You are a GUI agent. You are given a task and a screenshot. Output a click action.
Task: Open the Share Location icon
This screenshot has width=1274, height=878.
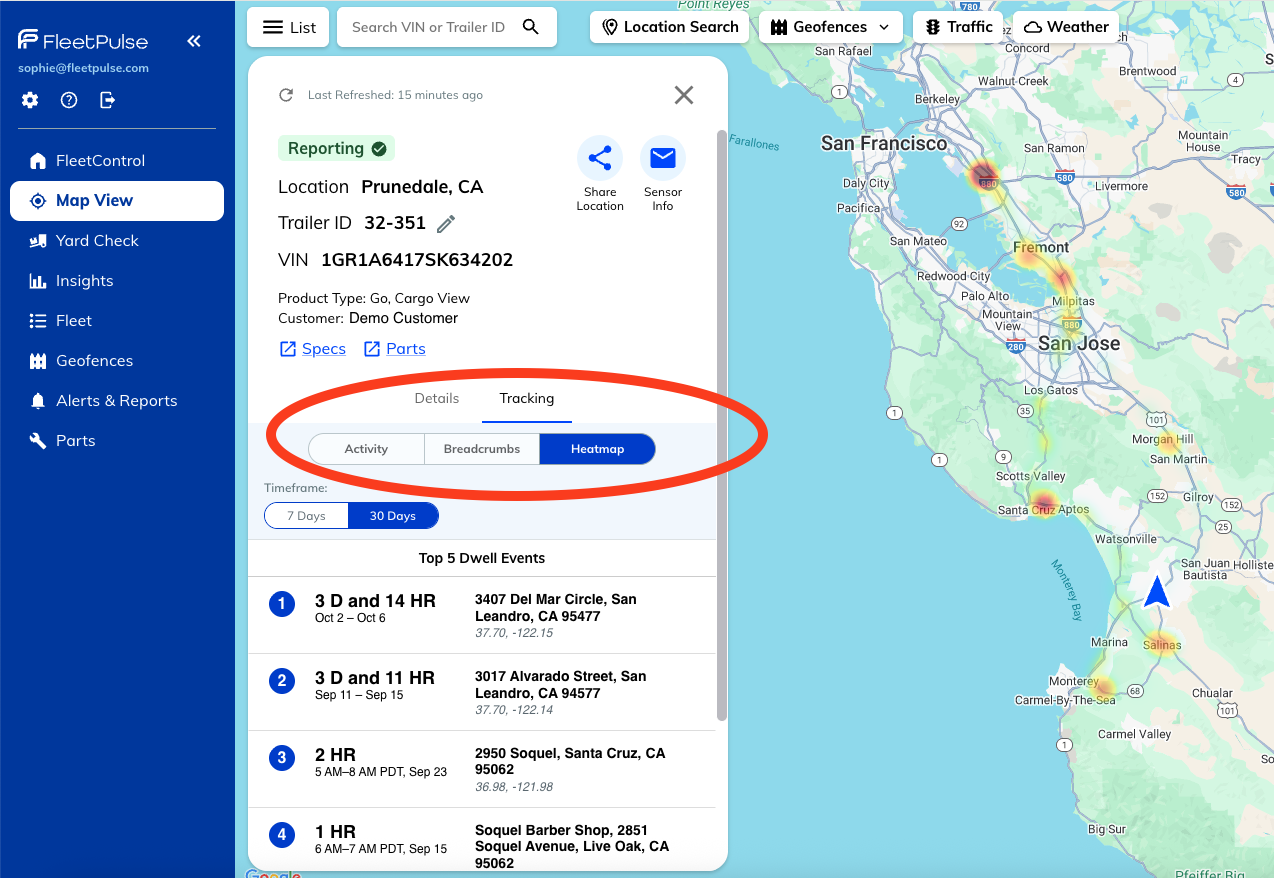tap(600, 158)
